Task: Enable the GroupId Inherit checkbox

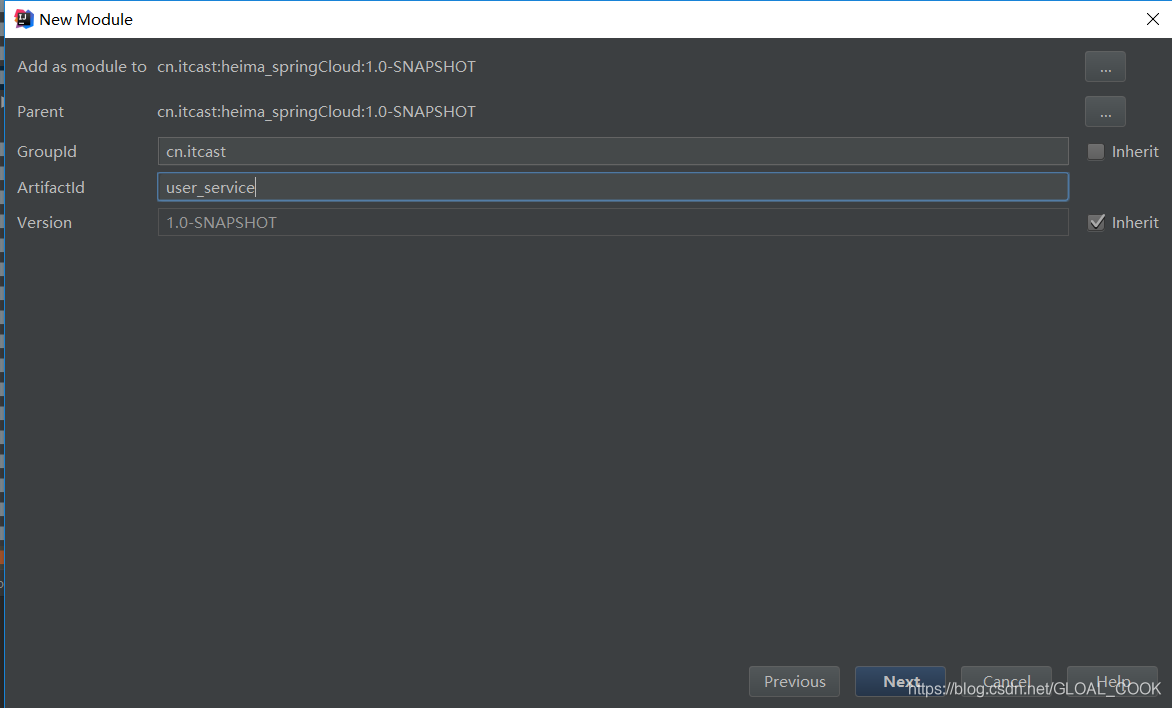Action: [1095, 152]
